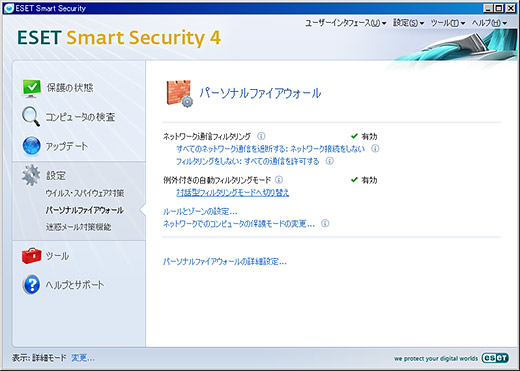Viewport: 520px width, 371px height.
Task: Click the 設定 gear icon in sidebar
Action: click(x=31, y=175)
